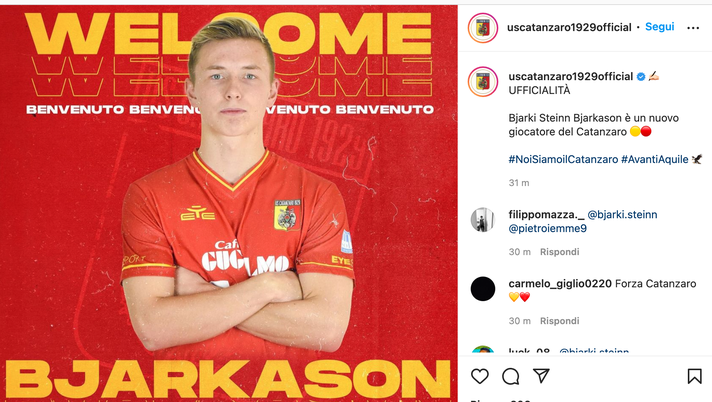
Task: Share post with the paper plane icon
Action: click(541, 376)
